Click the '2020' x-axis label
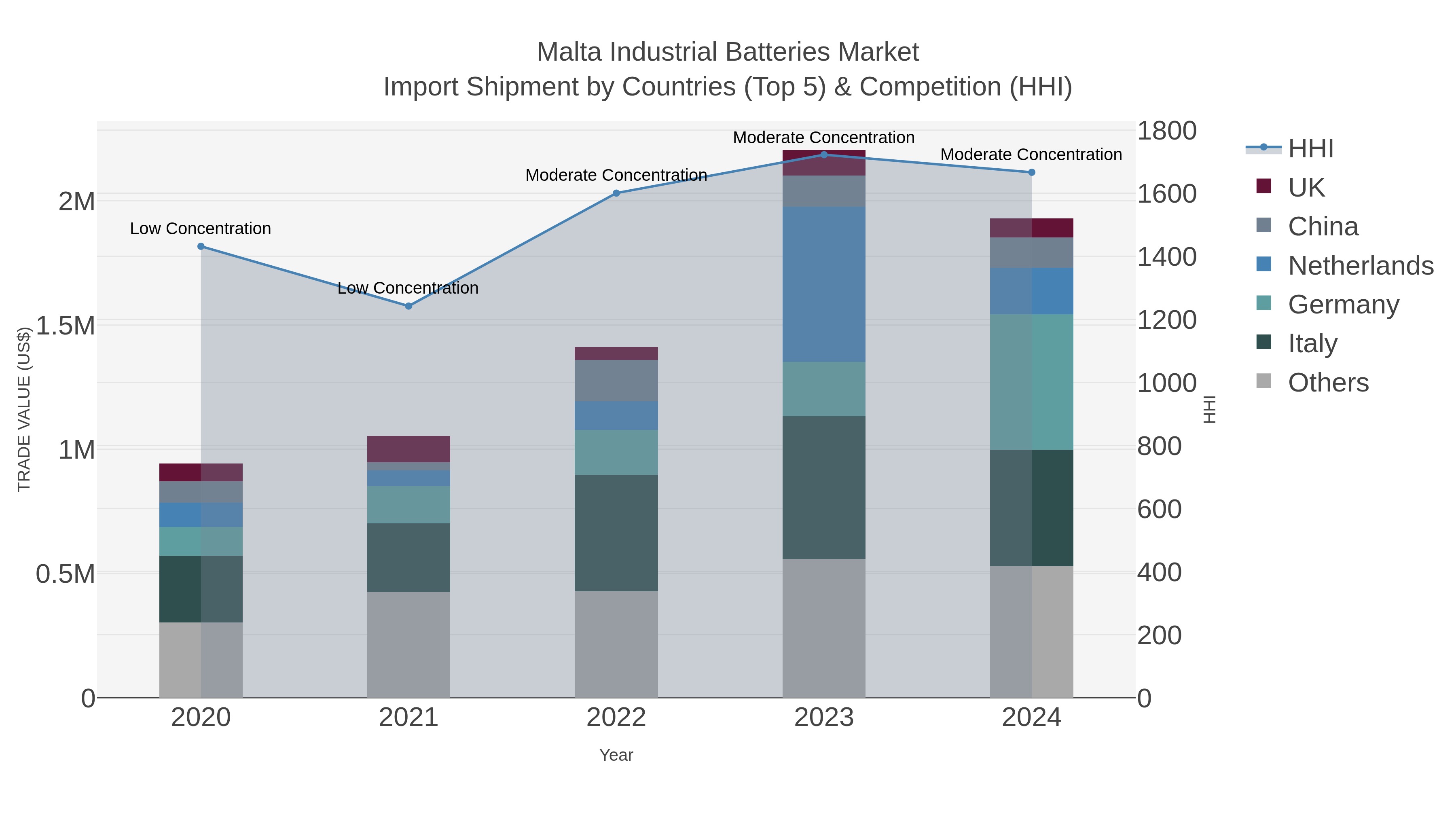The width and height of the screenshot is (1456, 819). click(201, 717)
